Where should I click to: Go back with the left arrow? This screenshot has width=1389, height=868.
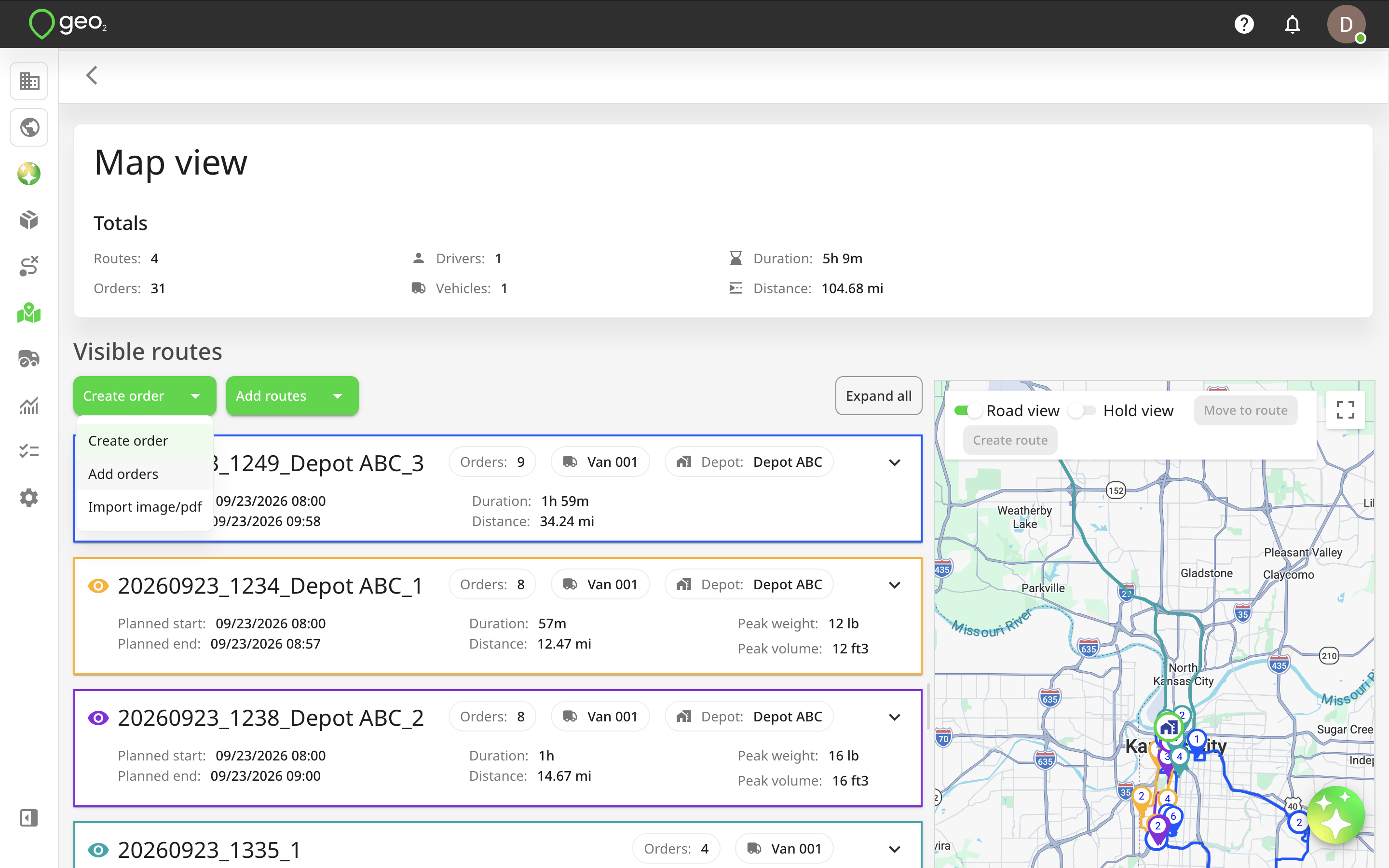point(91,75)
